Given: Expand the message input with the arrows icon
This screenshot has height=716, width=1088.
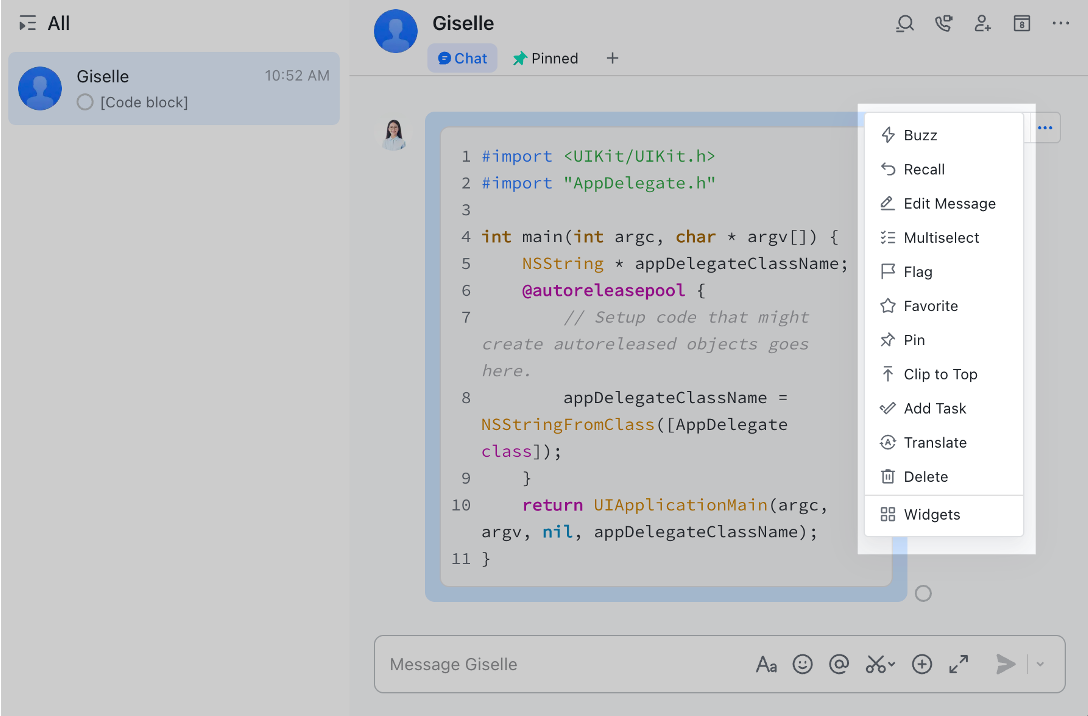Looking at the screenshot, I should [x=958, y=664].
